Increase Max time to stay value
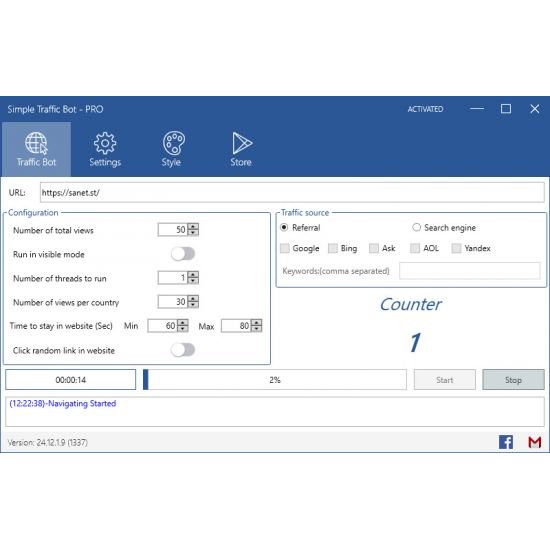The image size is (550, 550). [x=256, y=322]
